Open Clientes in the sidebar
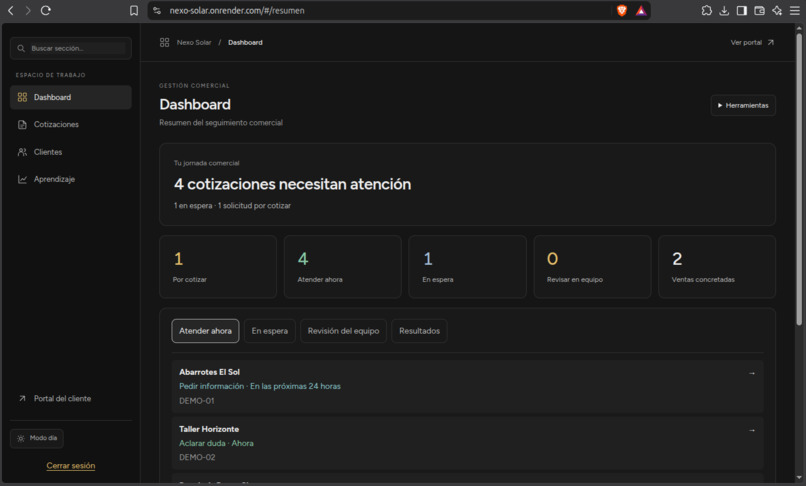Screen dimensions: 806x486 71,152
